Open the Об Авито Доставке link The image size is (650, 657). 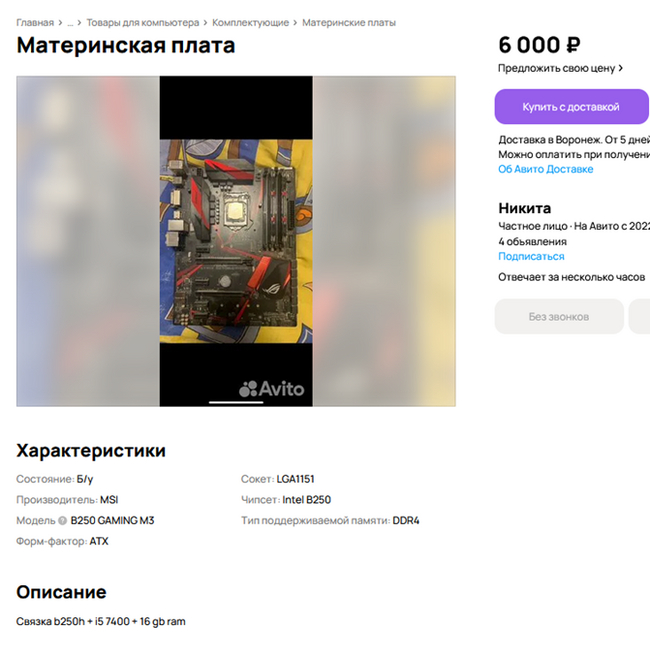pos(546,169)
